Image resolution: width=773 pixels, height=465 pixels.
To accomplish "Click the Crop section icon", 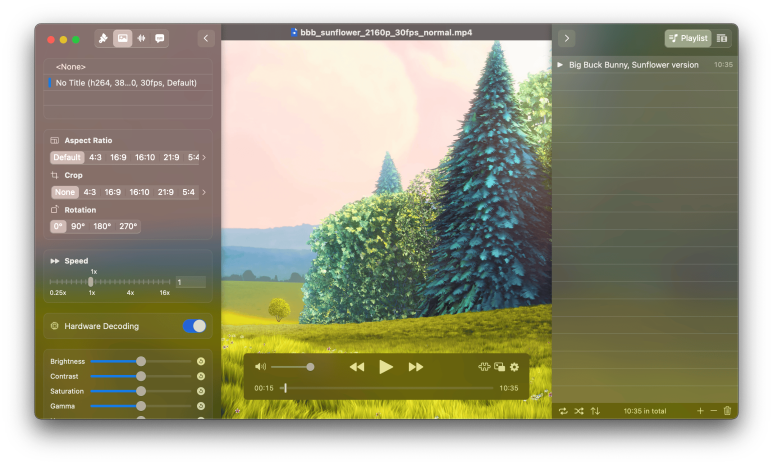I will click(55, 175).
